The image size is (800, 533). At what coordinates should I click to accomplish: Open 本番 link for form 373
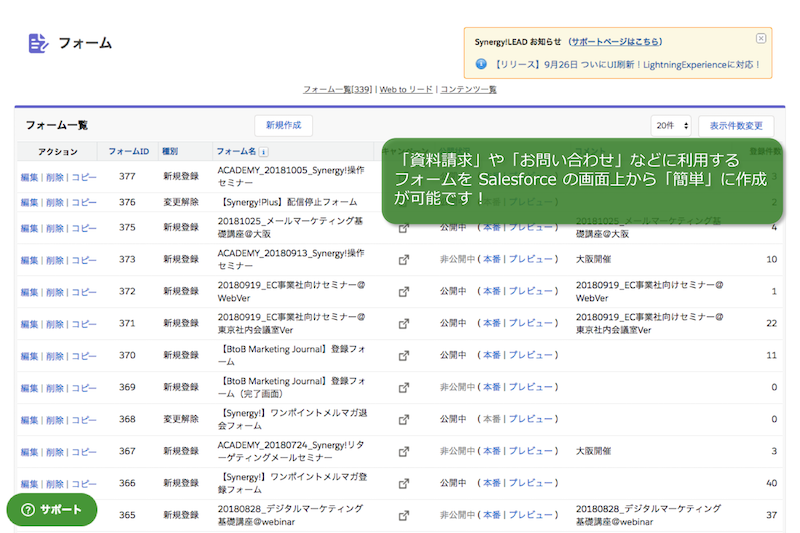(x=492, y=259)
